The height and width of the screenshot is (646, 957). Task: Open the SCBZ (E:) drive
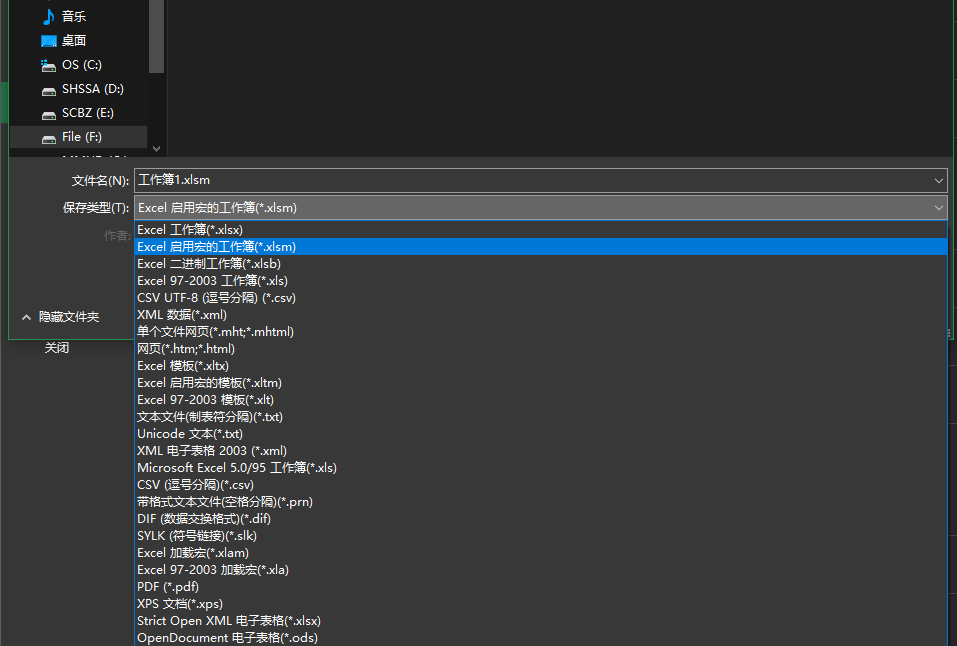pyautogui.click(x=87, y=113)
